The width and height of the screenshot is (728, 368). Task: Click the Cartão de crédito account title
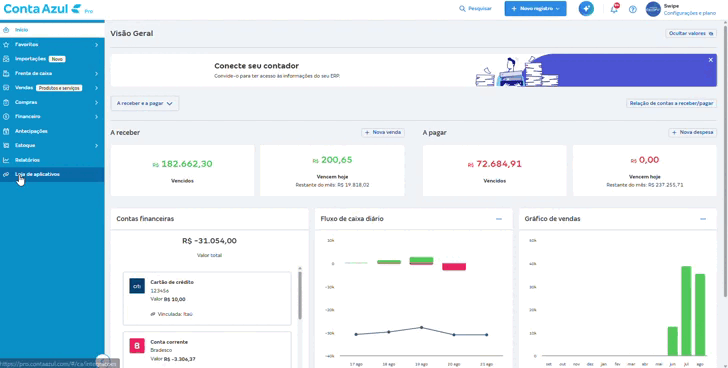coord(172,282)
